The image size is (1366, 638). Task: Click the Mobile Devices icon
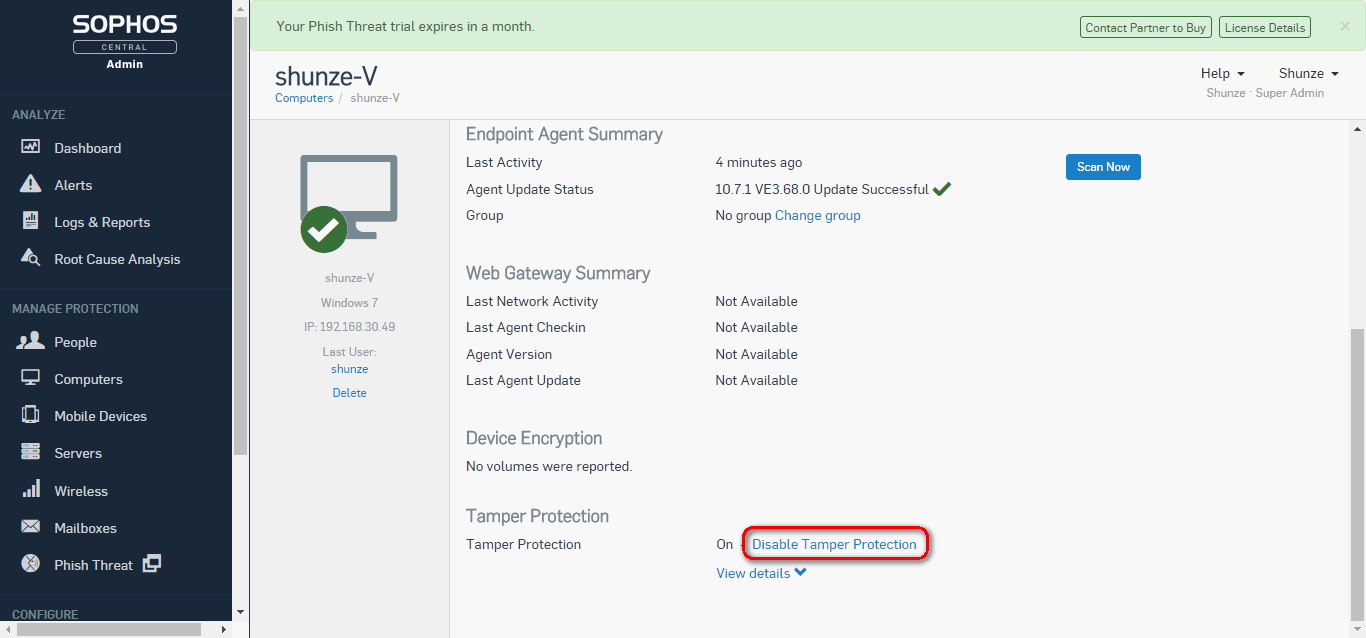click(x=31, y=415)
